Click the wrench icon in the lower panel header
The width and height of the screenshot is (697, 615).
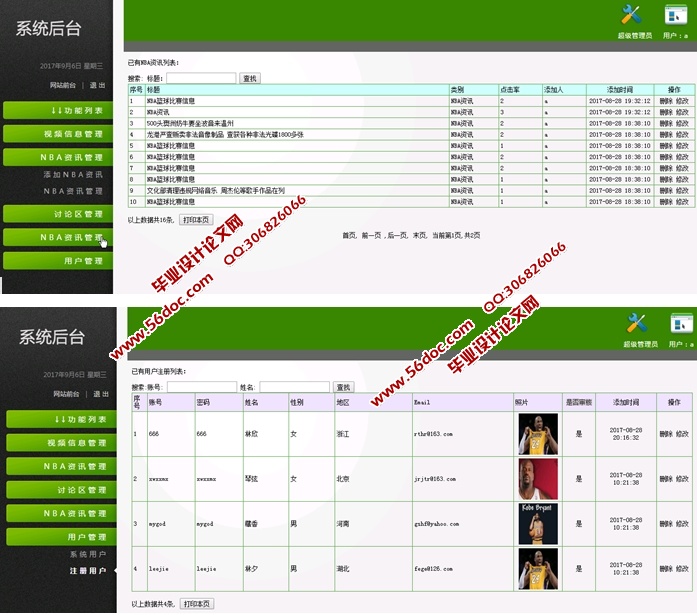point(637,322)
